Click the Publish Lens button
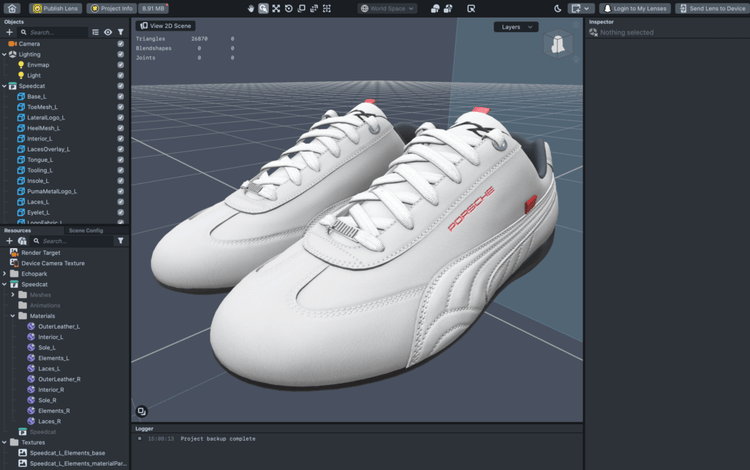750x470 pixels. 55,8
